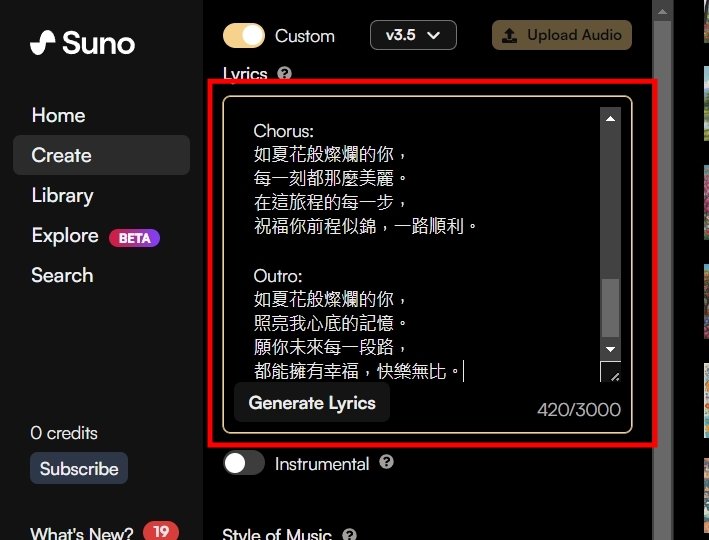Click the Subscribe button
Viewport: 709px width, 540px height.
[x=79, y=469]
